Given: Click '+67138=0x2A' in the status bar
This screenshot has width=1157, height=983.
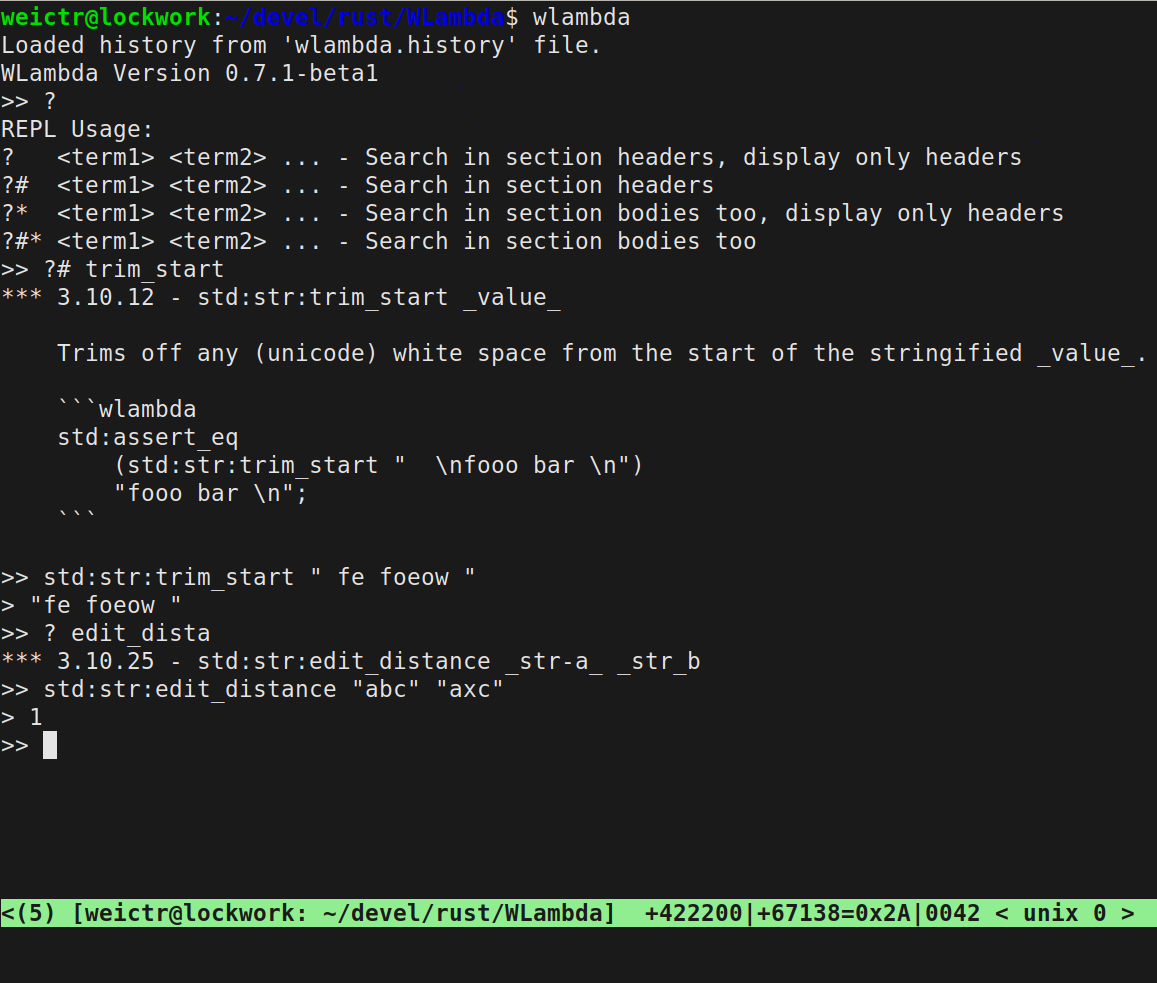Looking at the screenshot, I should coord(834,913).
